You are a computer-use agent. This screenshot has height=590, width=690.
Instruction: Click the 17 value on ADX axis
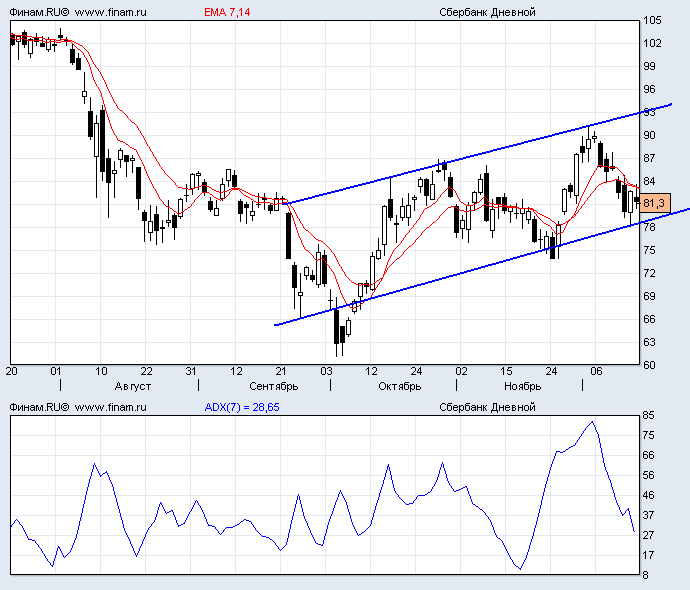click(648, 555)
